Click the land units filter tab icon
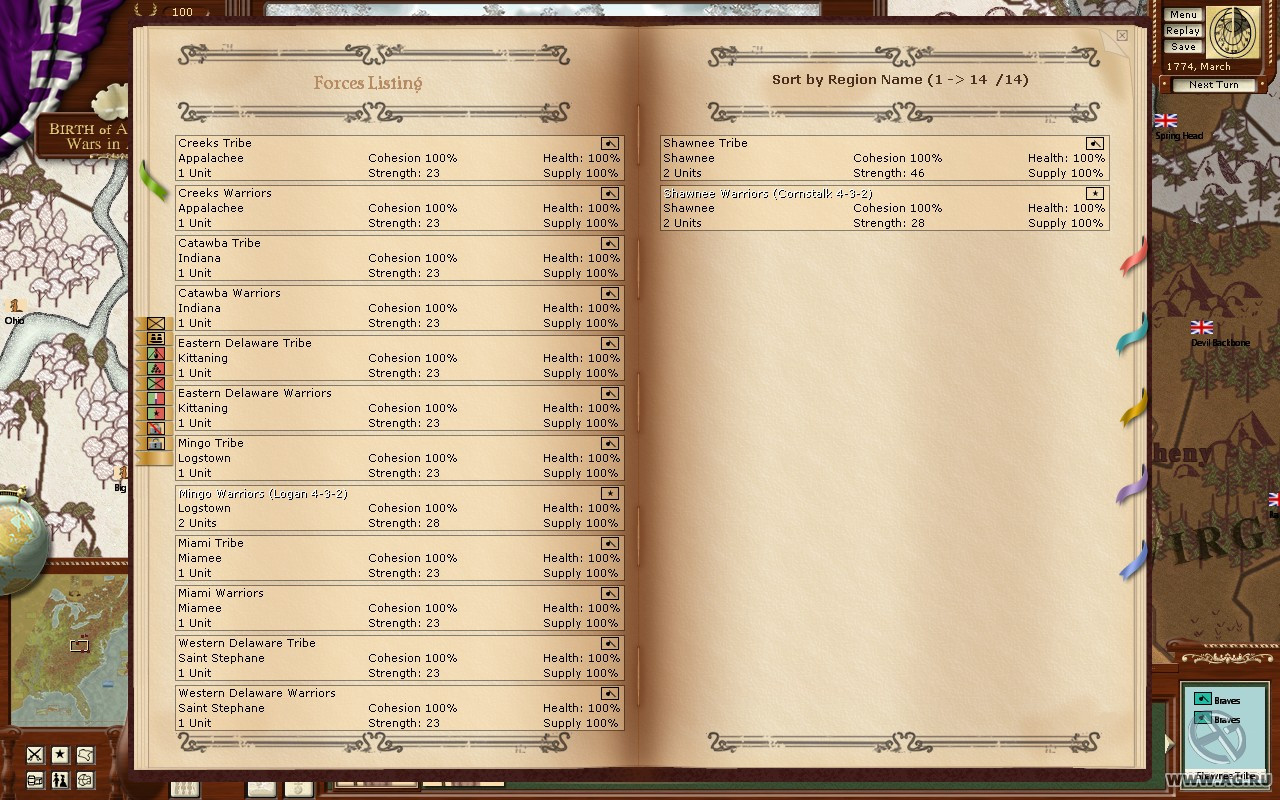Image resolution: width=1280 pixels, height=800 pixels. pos(156,323)
